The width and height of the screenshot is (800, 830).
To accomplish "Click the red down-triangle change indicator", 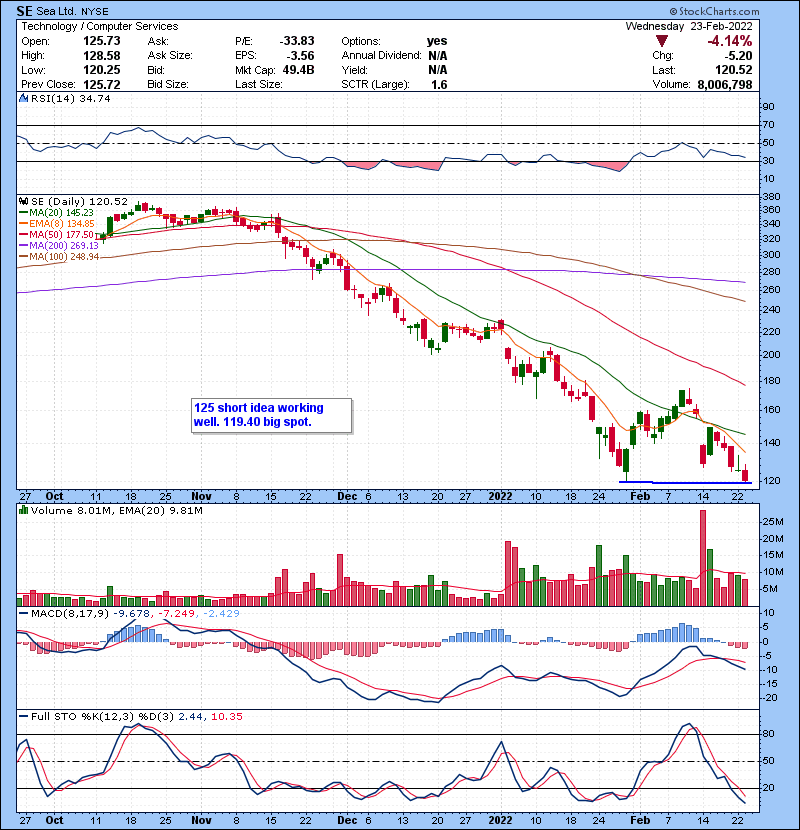I will pyautogui.click(x=661, y=41).
